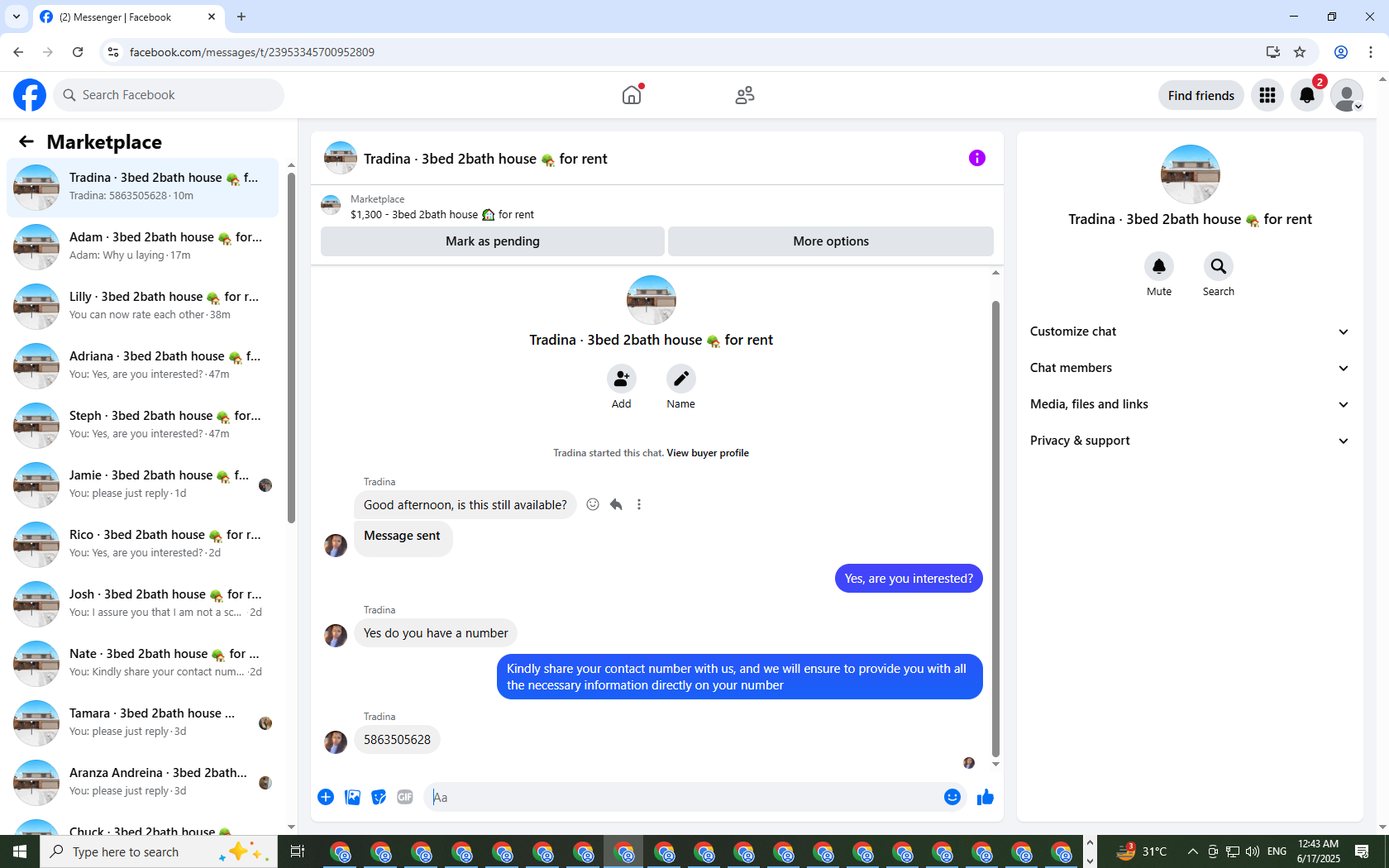Go back using the Marketplace arrow

[26, 141]
